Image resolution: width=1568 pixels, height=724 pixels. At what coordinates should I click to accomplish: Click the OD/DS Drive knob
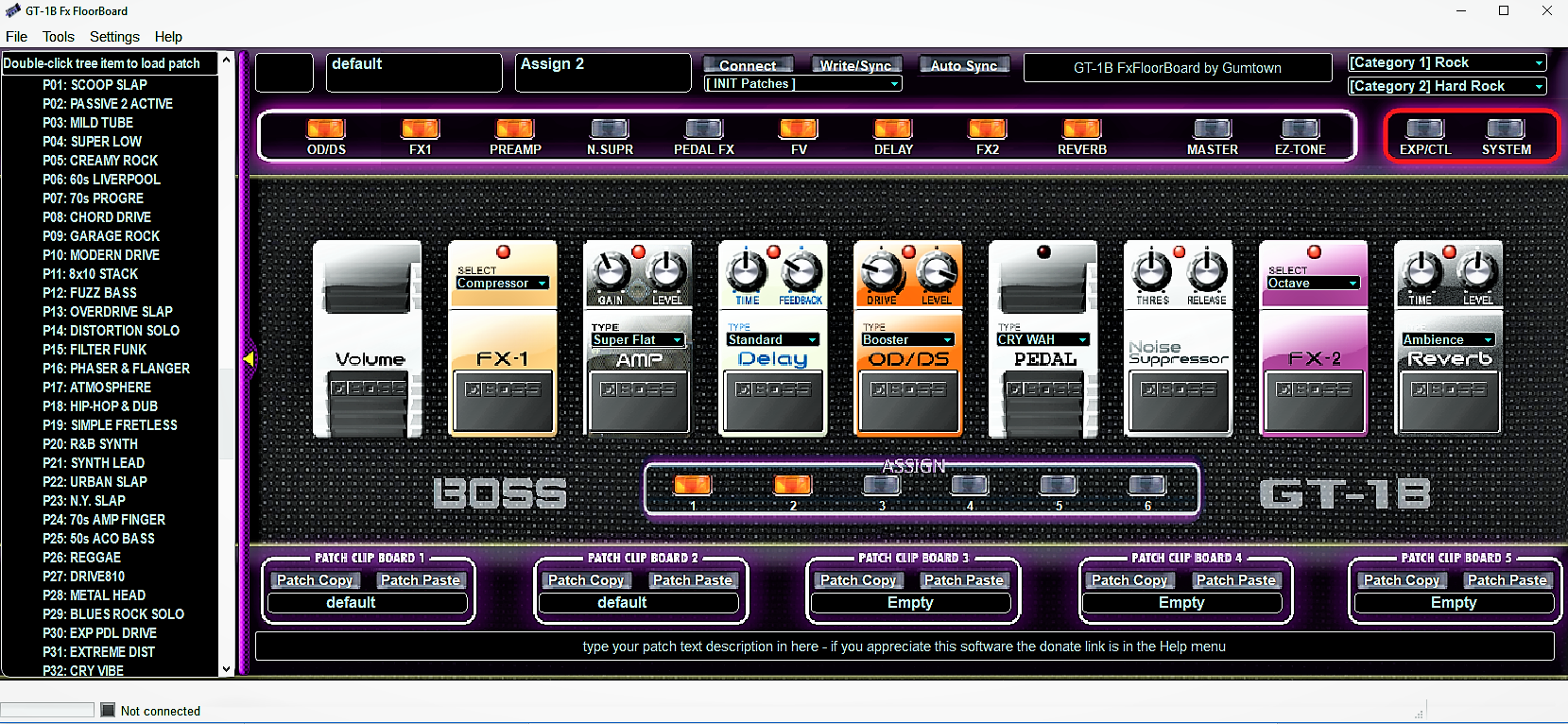pos(882,272)
